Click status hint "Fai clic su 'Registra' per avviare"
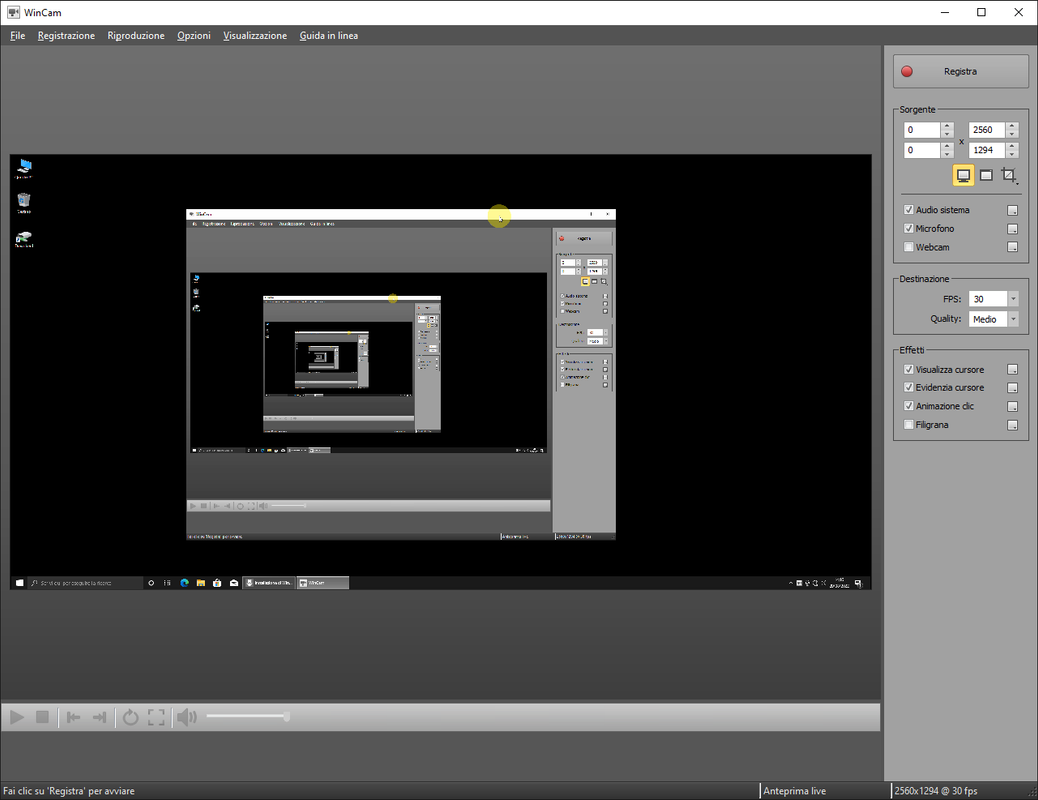The height and width of the screenshot is (800, 1038). (x=69, y=791)
